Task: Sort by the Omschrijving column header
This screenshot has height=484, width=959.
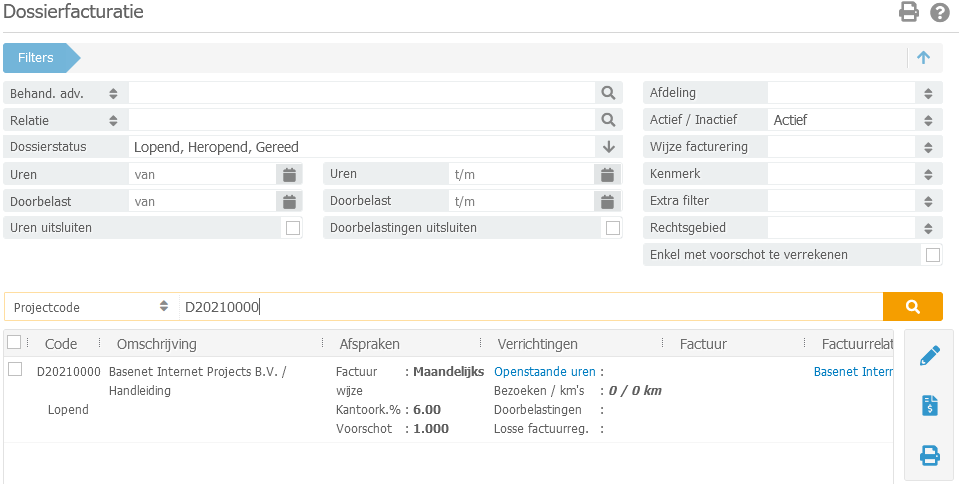Action: (x=157, y=344)
